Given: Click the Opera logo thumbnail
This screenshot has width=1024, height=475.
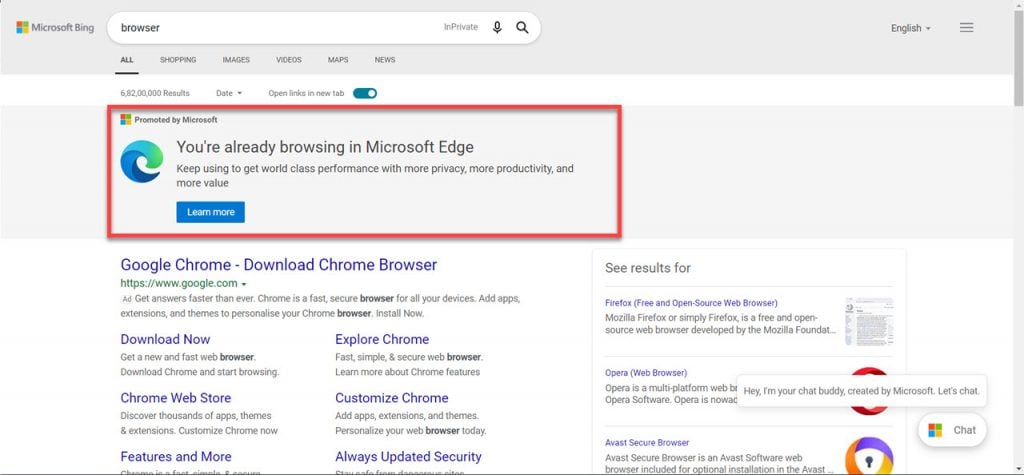Looking at the screenshot, I should click(x=869, y=391).
